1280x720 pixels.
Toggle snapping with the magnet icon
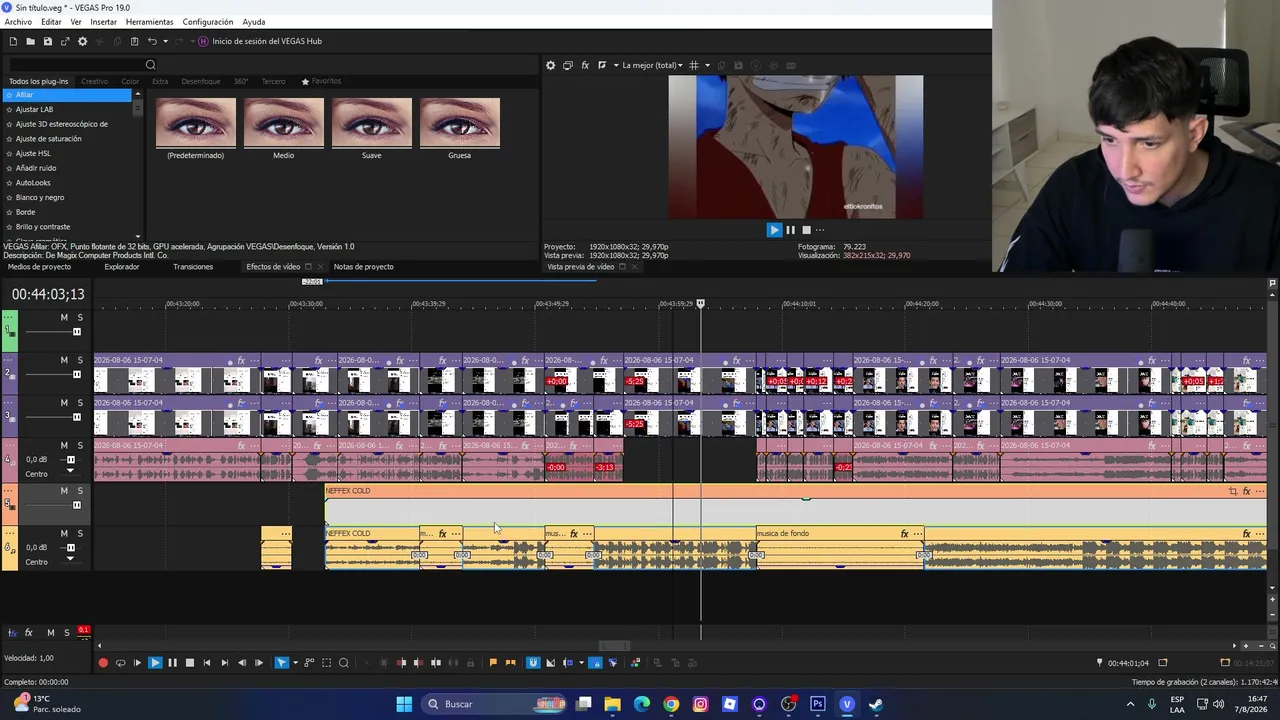coord(533,663)
